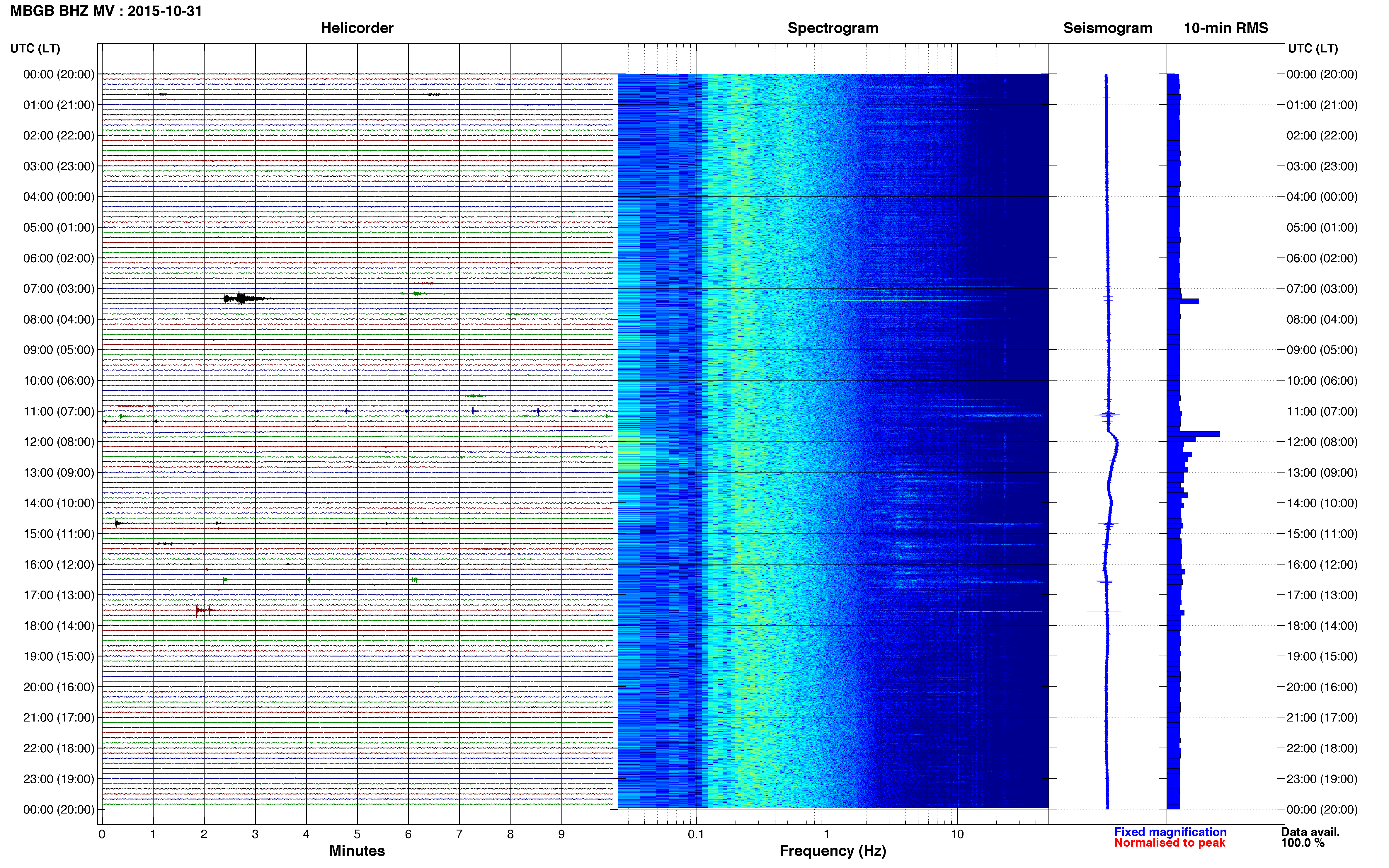Click the left-axis "11:00 (07:00)" time label
The height and width of the screenshot is (868, 1389).
(59, 412)
